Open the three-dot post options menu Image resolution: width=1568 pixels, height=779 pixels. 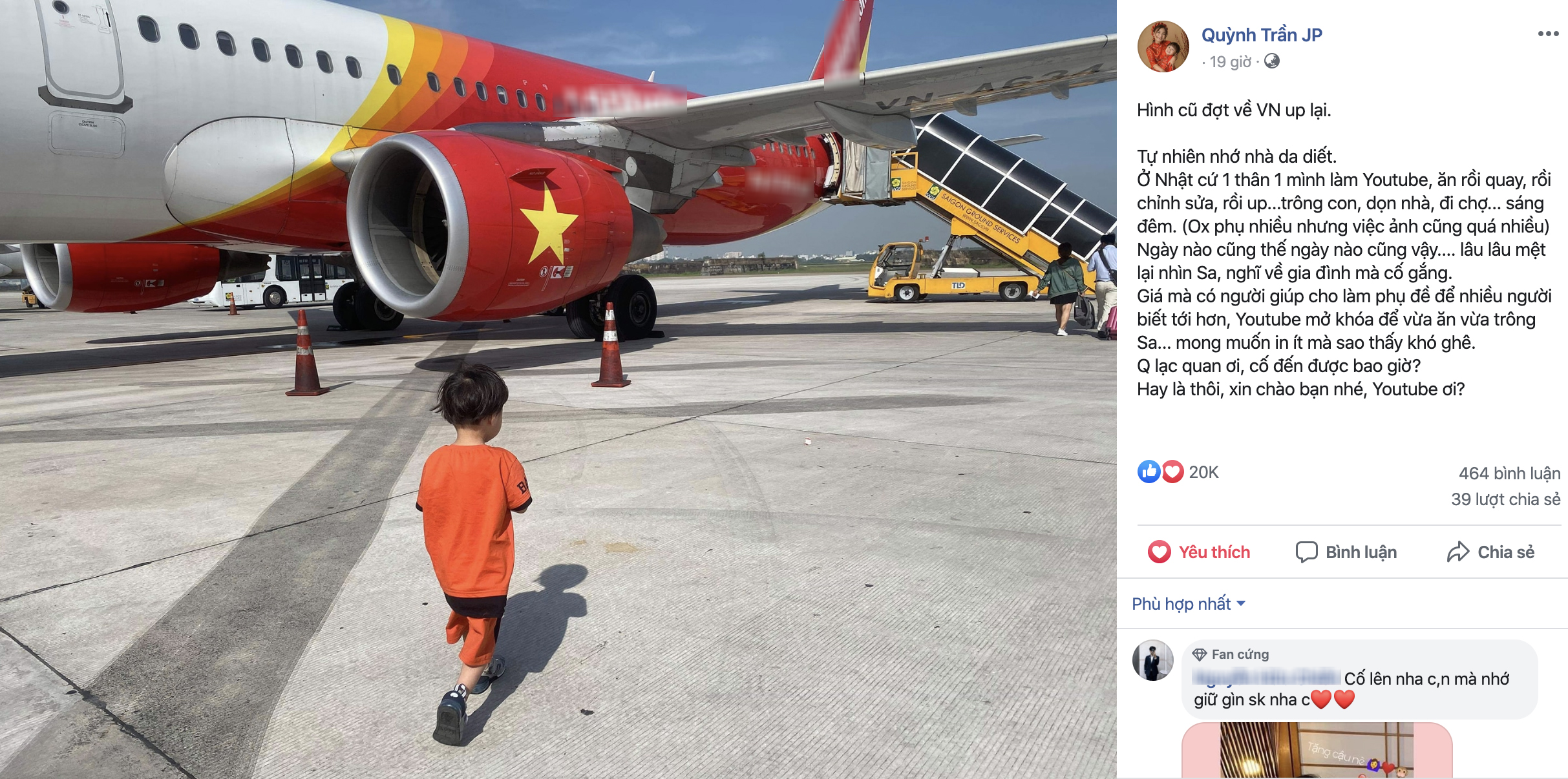(x=1548, y=34)
